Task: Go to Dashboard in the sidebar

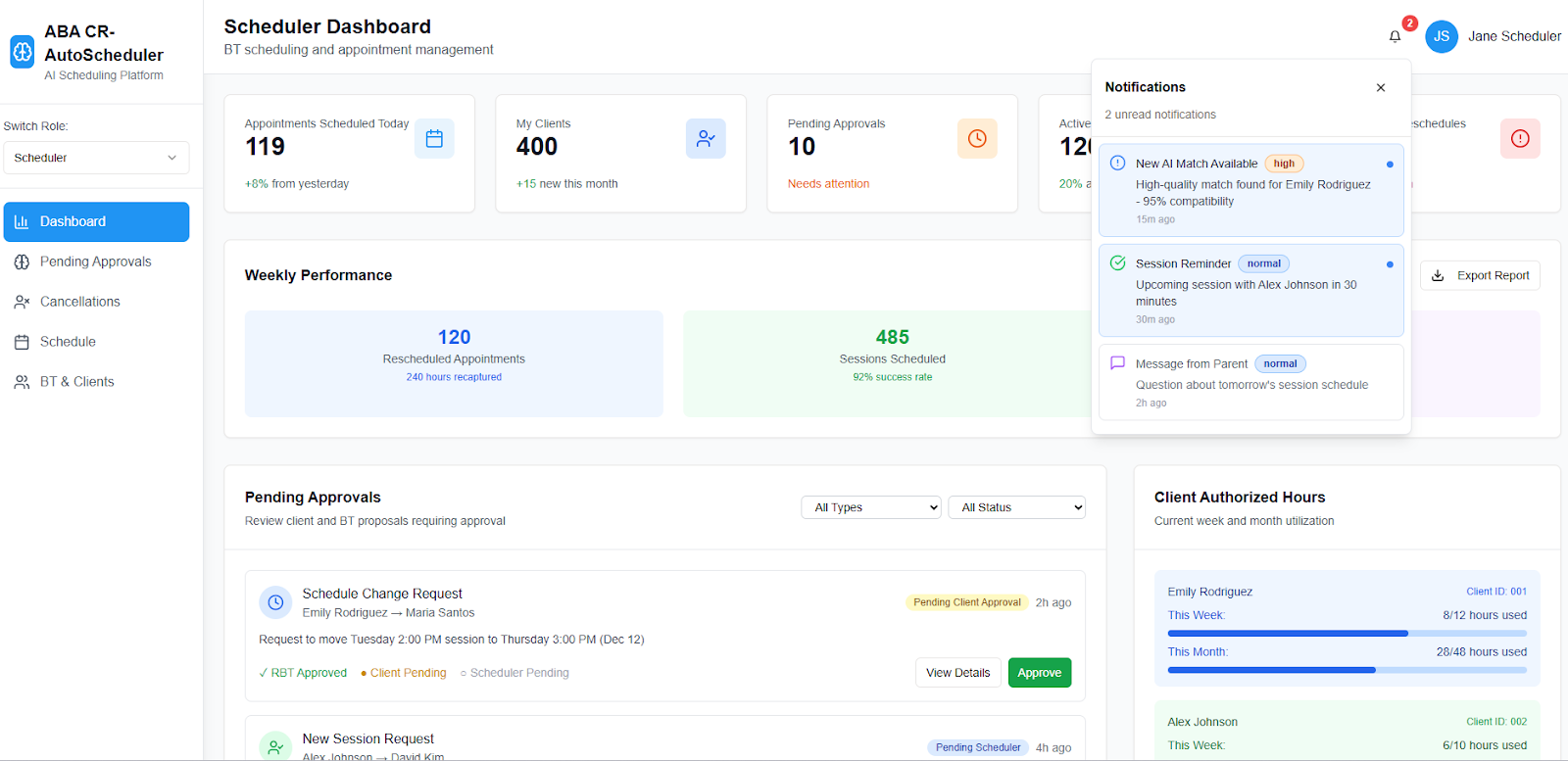Action: tap(96, 221)
